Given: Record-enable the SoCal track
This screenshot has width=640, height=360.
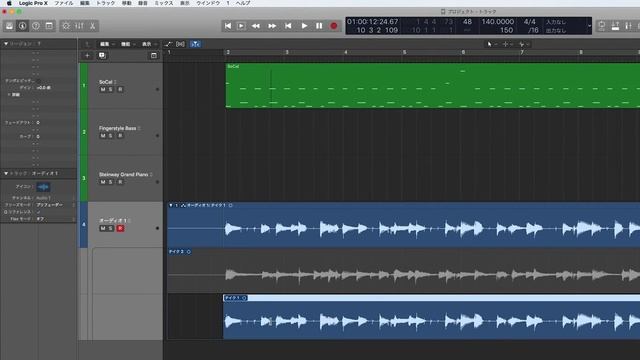Looking at the screenshot, I should pos(120,89).
